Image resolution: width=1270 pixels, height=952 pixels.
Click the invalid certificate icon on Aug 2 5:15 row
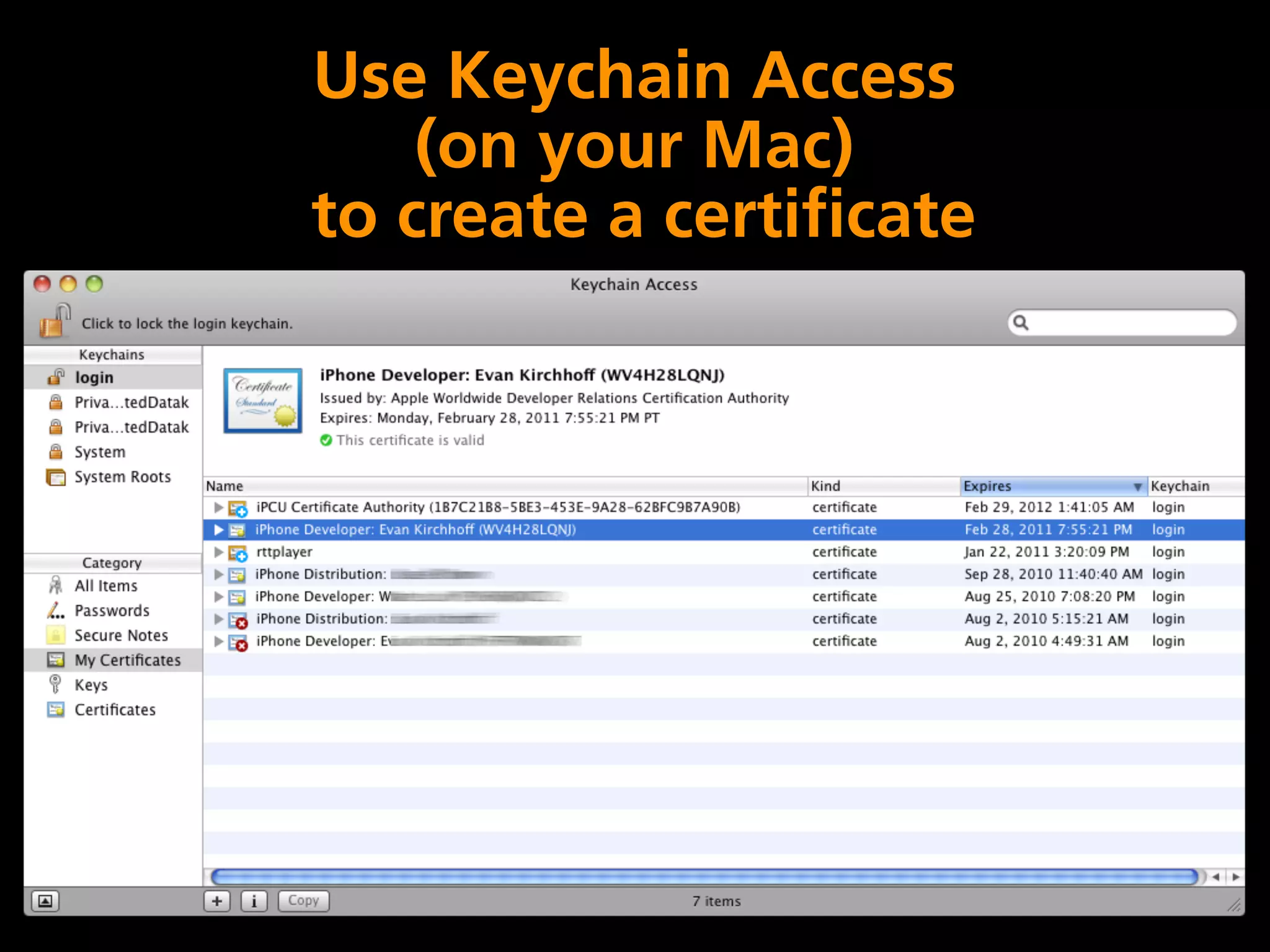238,620
